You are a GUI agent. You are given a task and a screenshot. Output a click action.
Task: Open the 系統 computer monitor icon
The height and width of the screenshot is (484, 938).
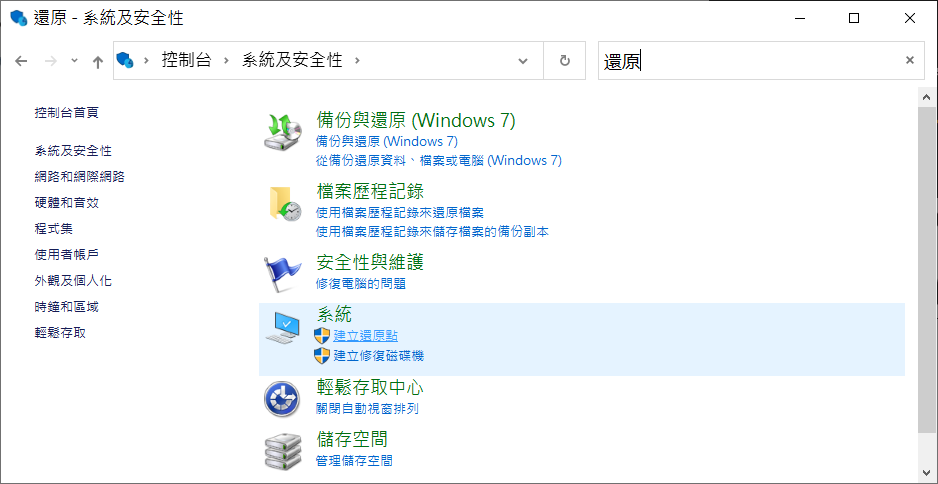(x=283, y=327)
